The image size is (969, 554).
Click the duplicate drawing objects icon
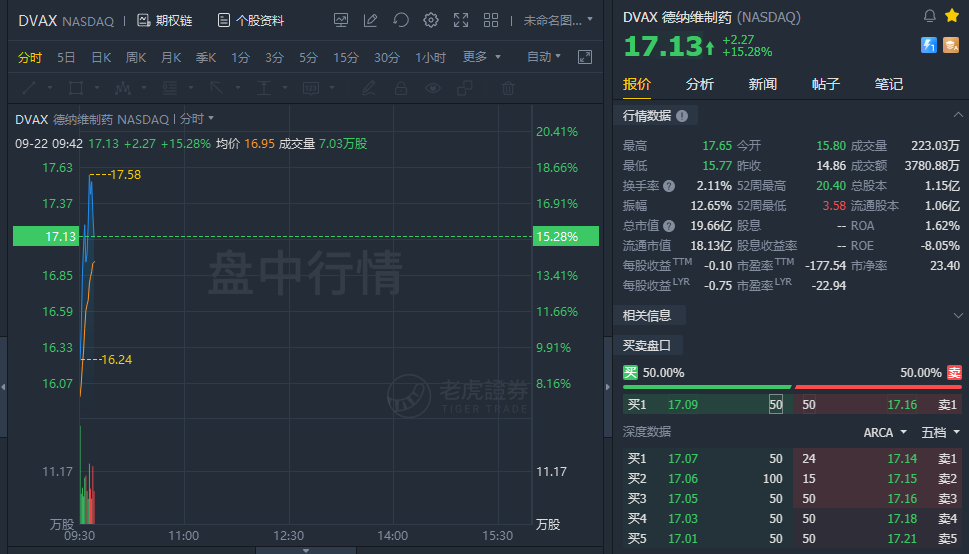465,88
